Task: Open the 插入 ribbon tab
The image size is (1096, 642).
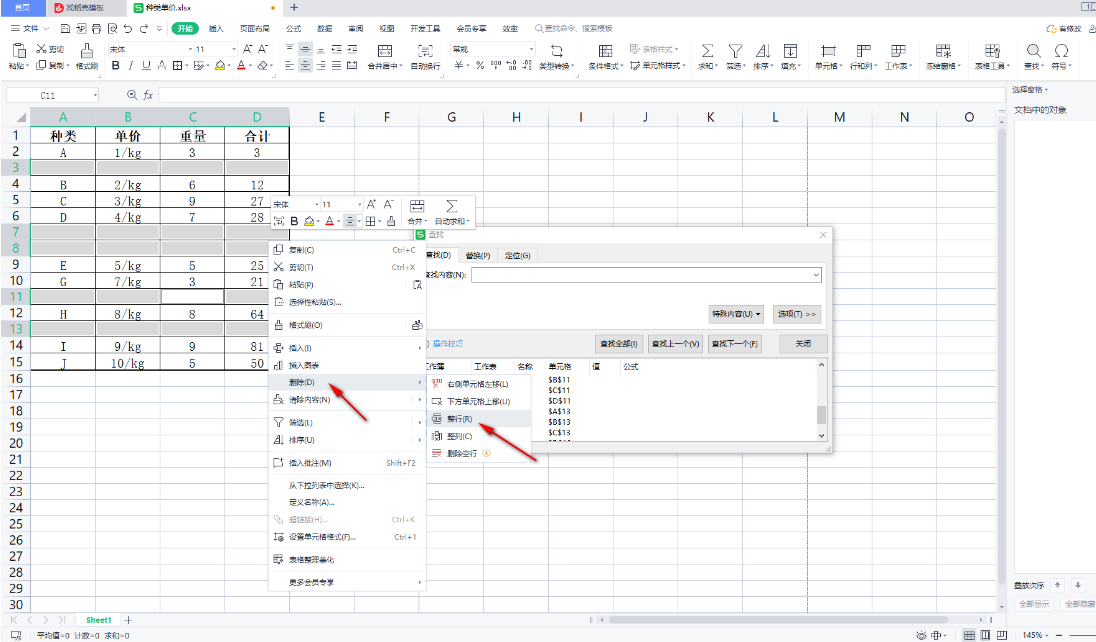Action: tap(216, 29)
